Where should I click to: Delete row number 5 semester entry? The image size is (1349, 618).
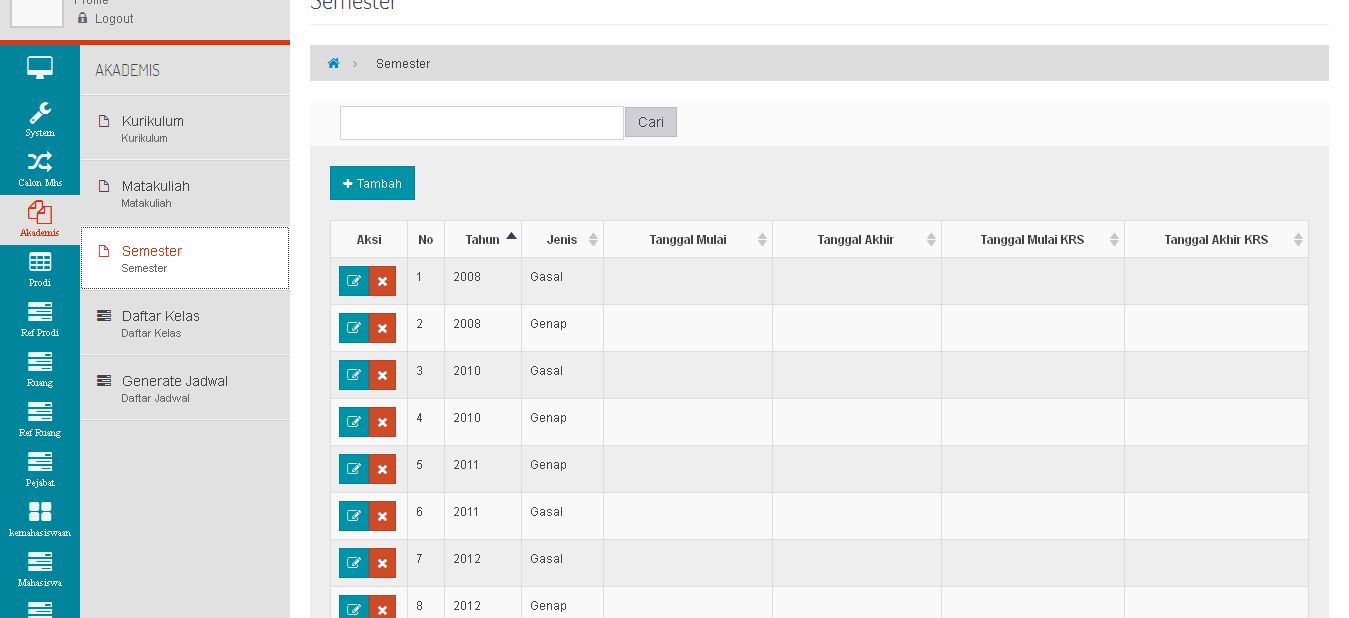pyautogui.click(x=382, y=469)
